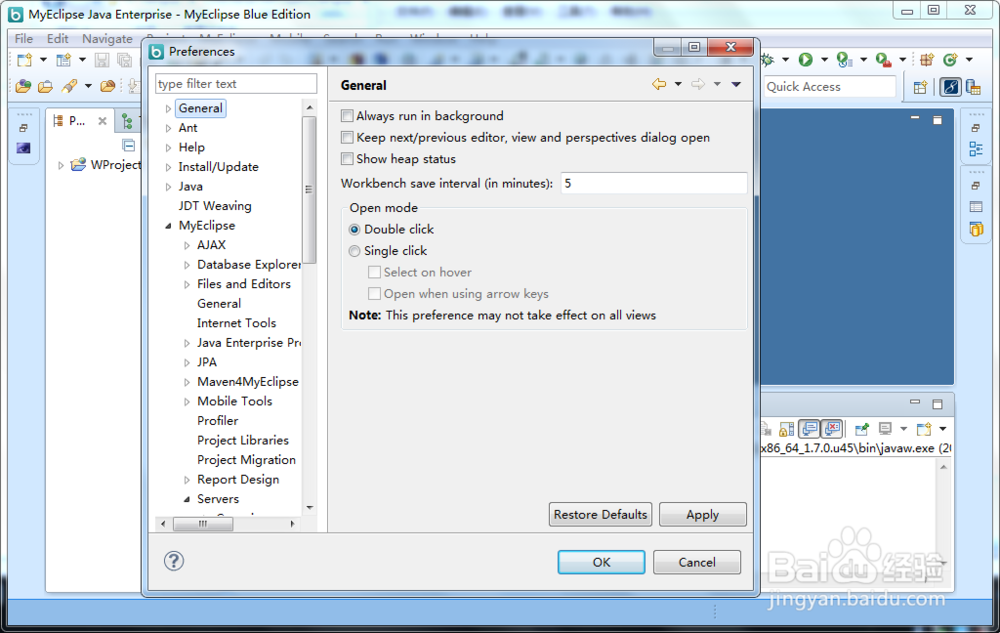Click the New file toolbar icon
The image size is (1000, 633).
(24, 60)
